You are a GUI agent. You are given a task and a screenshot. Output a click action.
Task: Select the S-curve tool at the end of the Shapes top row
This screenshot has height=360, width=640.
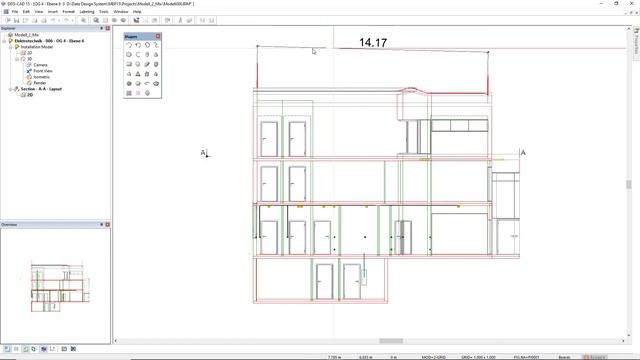156,45
